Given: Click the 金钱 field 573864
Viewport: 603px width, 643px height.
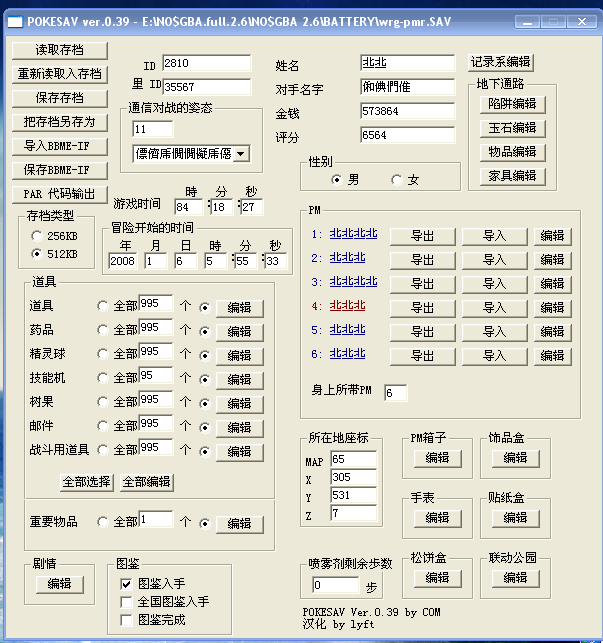Looking at the screenshot, I should [x=407, y=111].
